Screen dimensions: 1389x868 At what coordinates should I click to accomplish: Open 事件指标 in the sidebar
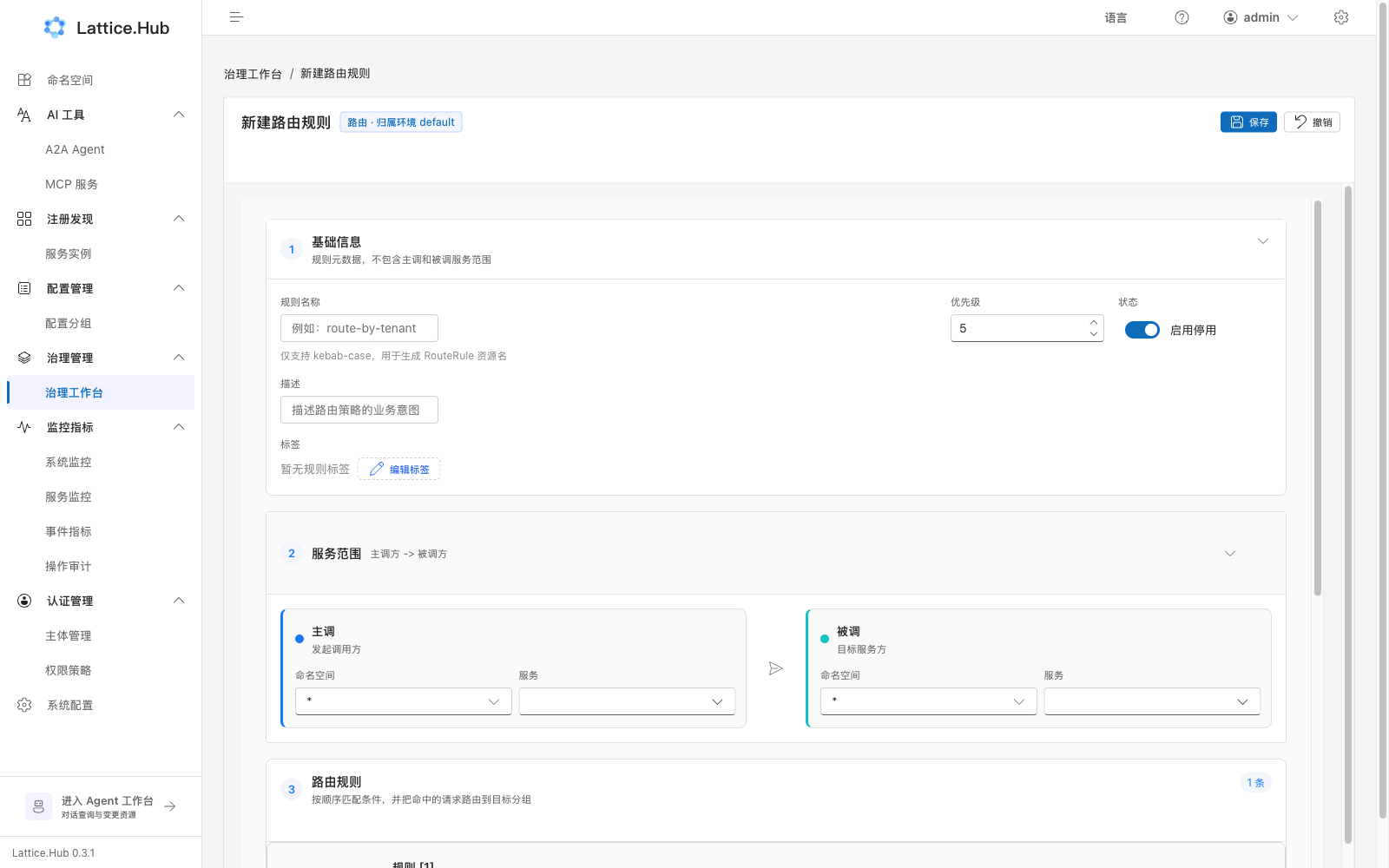[101, 531]
